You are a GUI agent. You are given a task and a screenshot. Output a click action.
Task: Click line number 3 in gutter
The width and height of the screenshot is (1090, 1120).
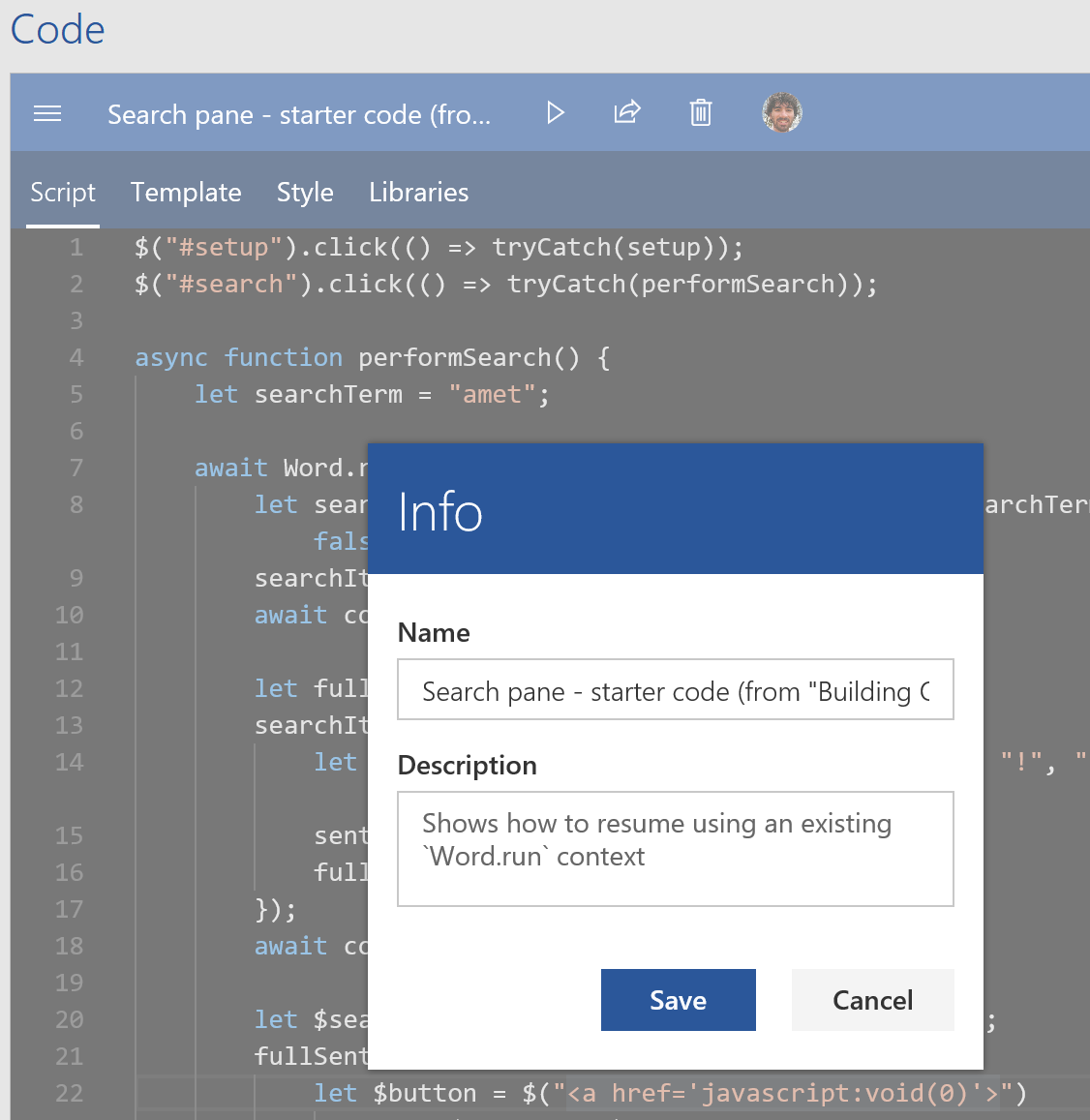pos(76,320)
